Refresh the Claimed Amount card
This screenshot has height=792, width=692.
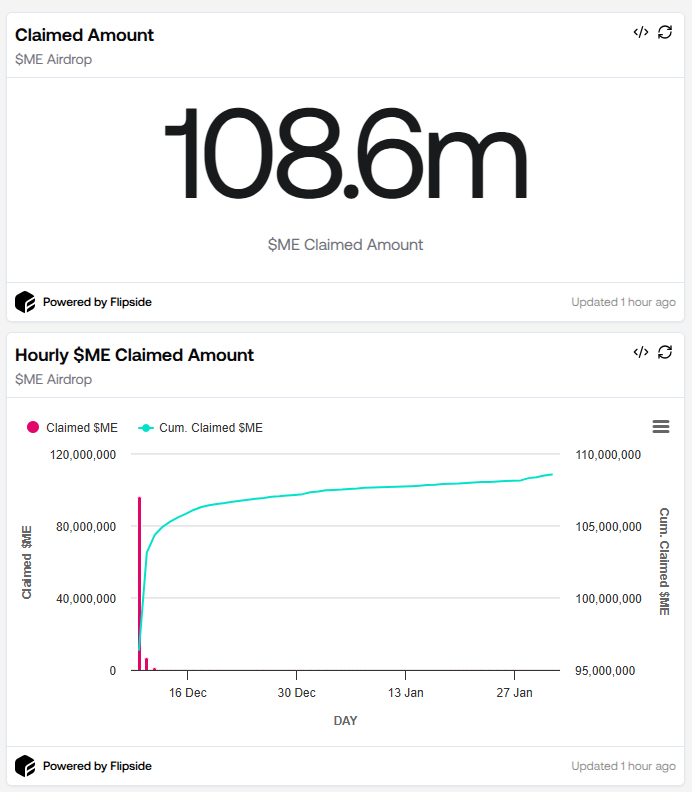[x=665, y=32]
